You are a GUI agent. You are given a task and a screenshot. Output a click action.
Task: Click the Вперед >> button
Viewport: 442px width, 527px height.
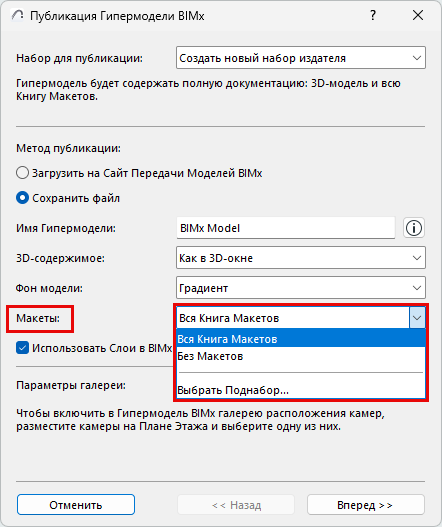click(366, 505)
